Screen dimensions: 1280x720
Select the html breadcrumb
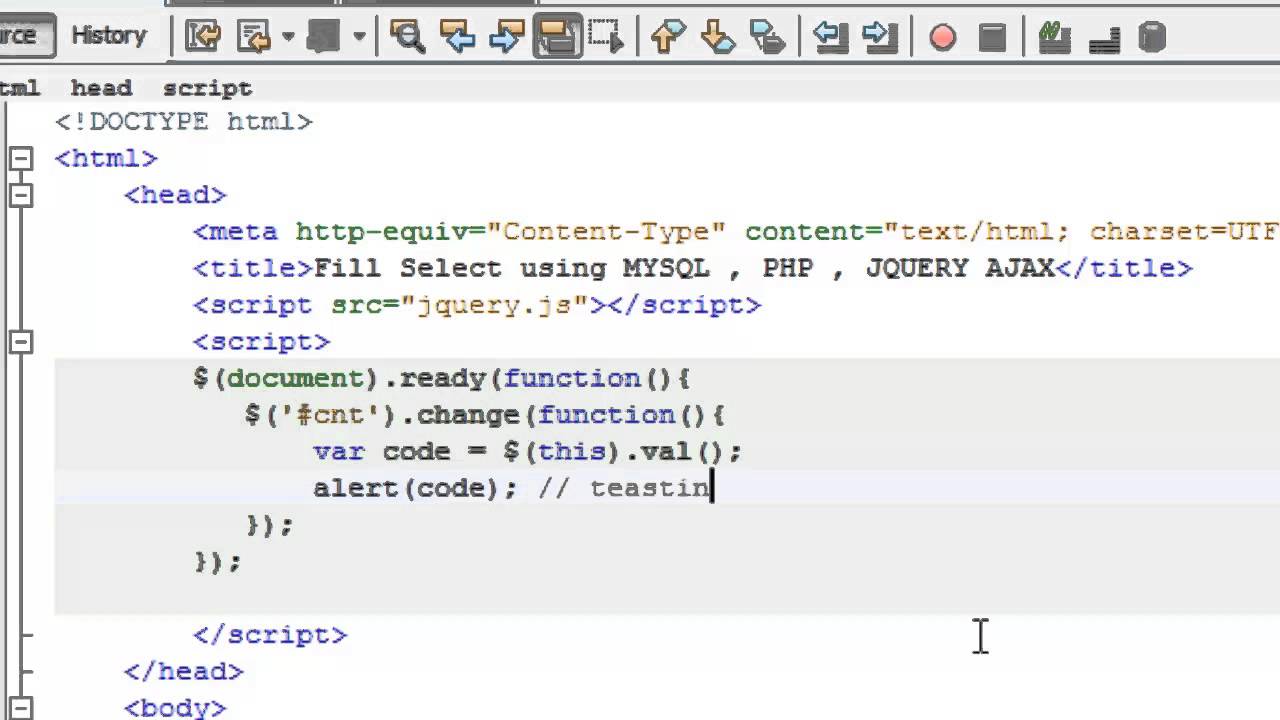click(x=20, y=88)
